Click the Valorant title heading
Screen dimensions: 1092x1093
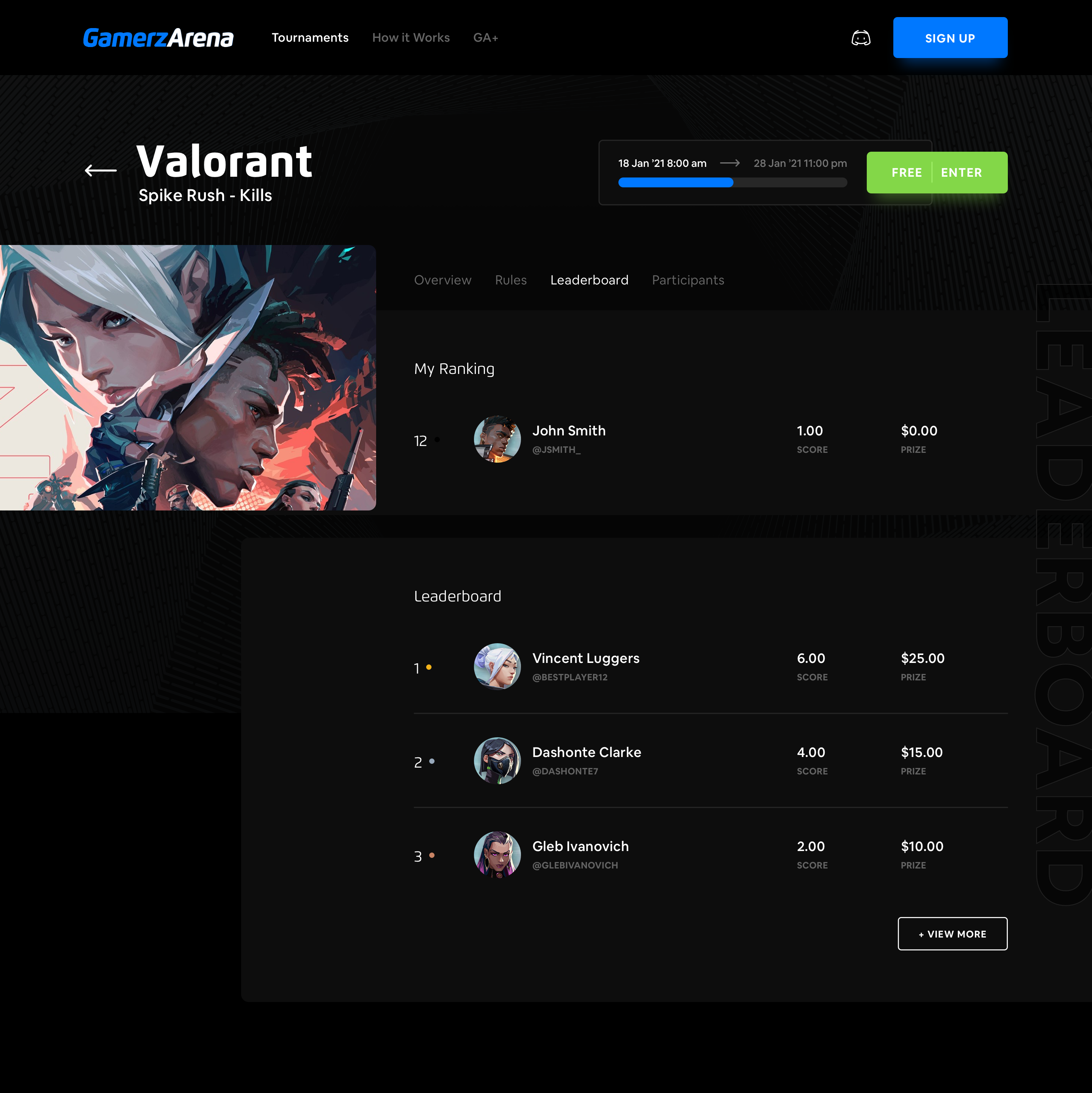tap(224, 161)
